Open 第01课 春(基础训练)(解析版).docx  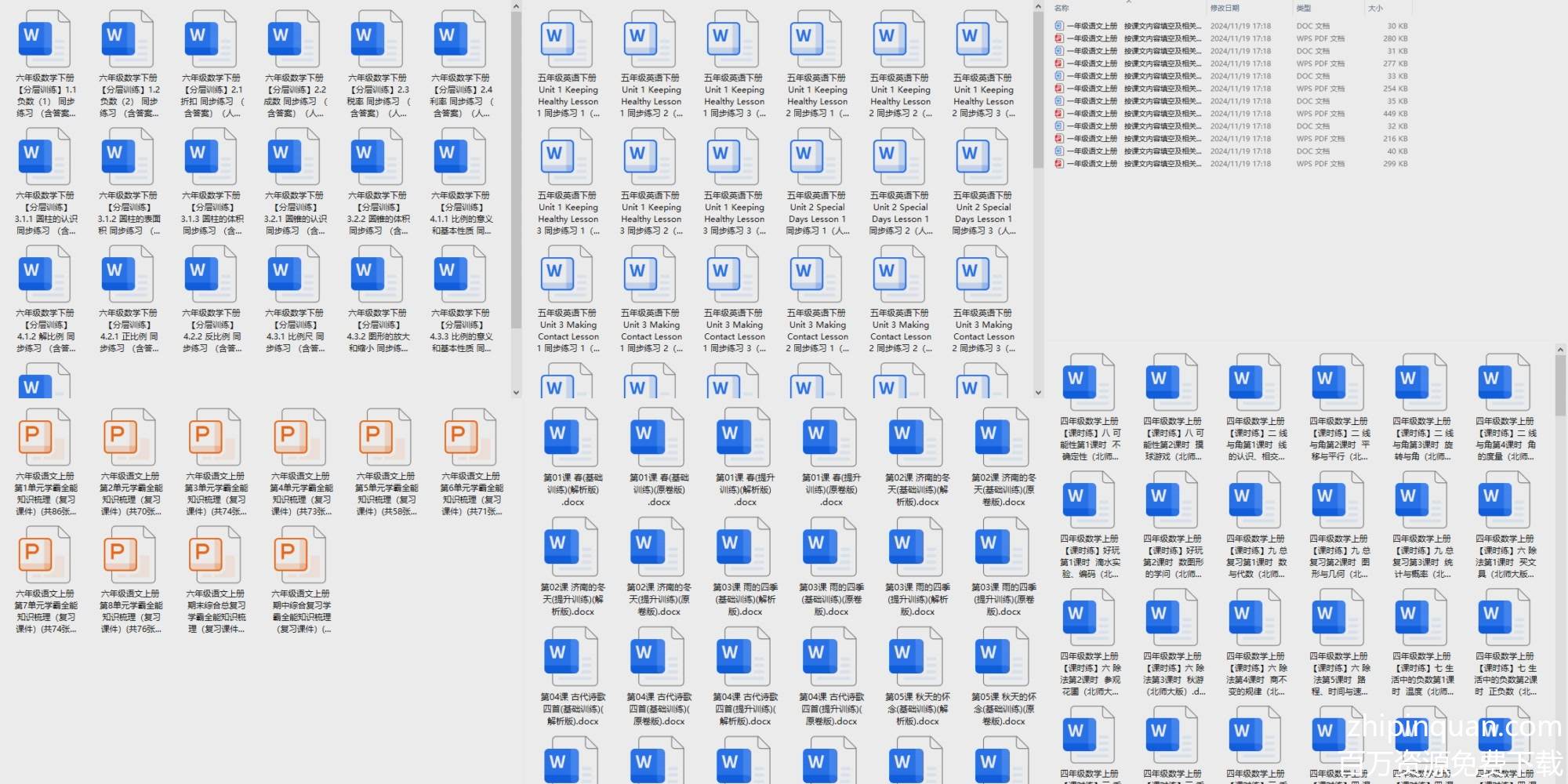pos(572,437)
